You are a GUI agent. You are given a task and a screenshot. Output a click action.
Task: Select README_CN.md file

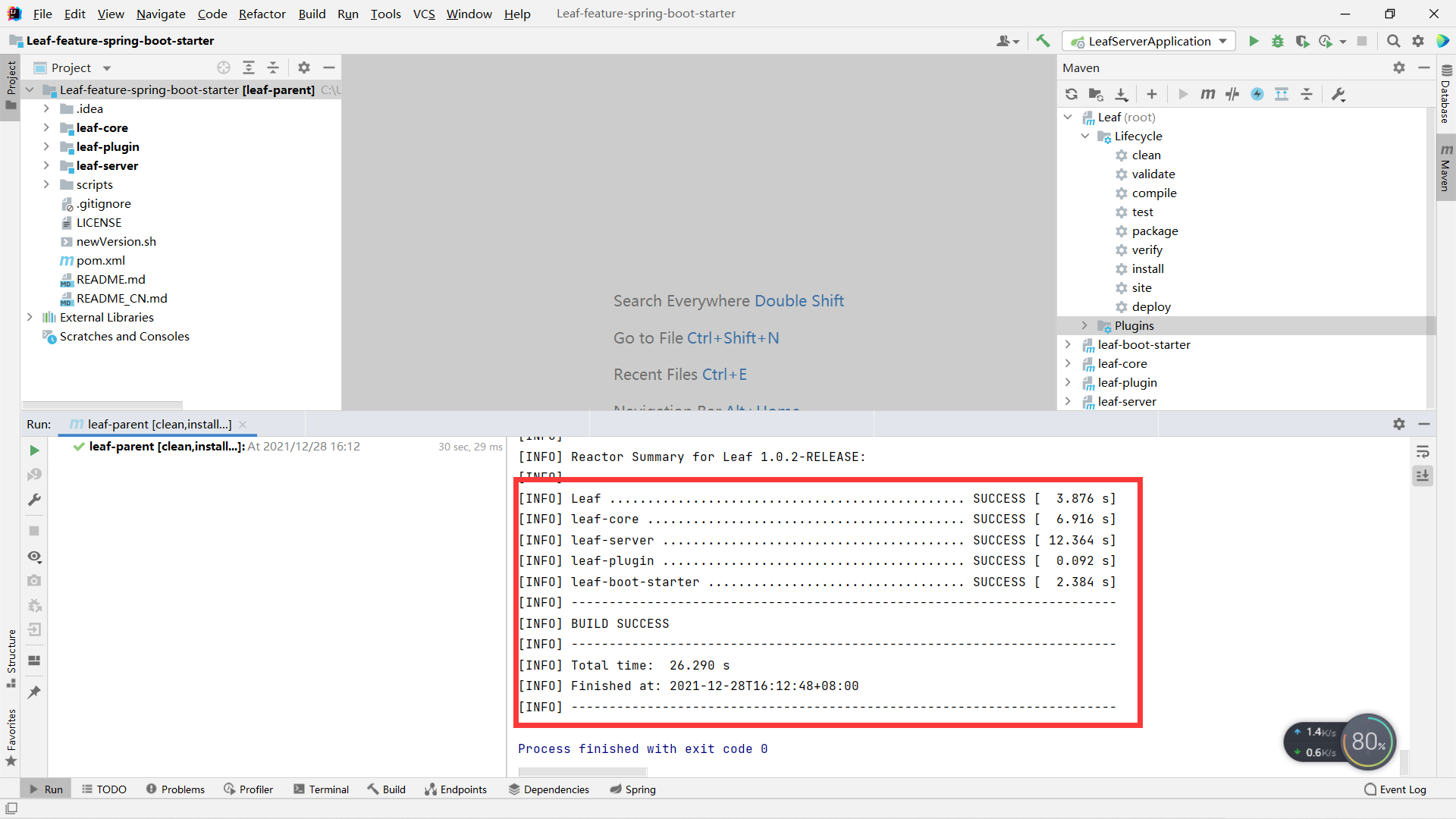tap(121, 298)
